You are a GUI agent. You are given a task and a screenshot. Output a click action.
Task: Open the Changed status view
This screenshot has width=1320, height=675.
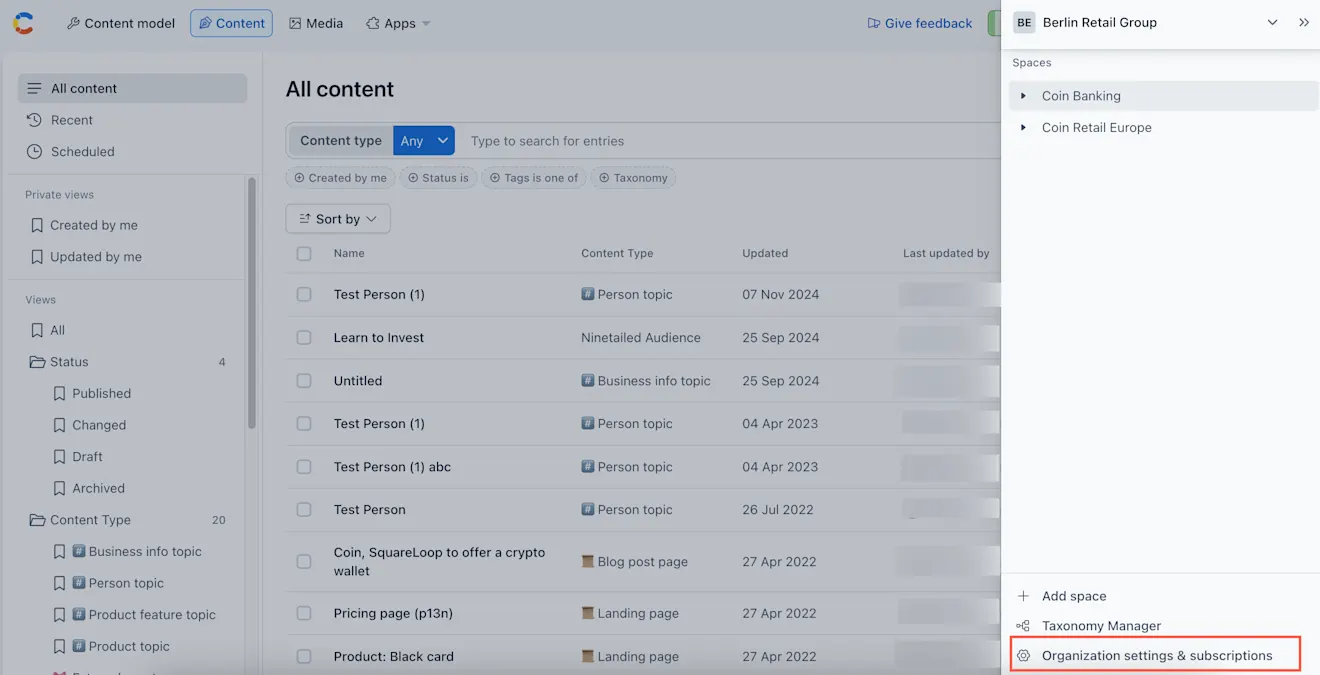99,425
